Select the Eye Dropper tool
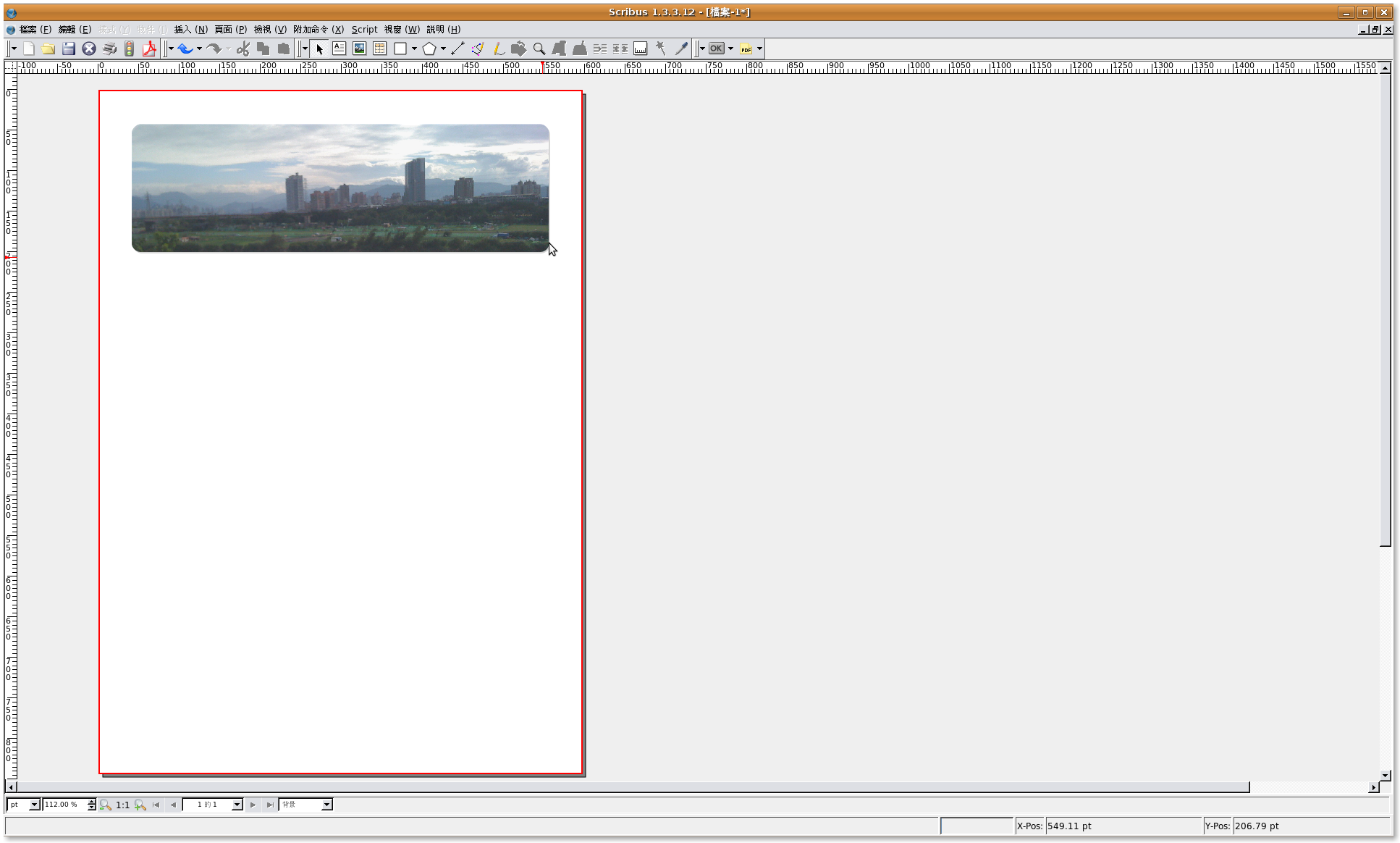 tap(681, 49)
